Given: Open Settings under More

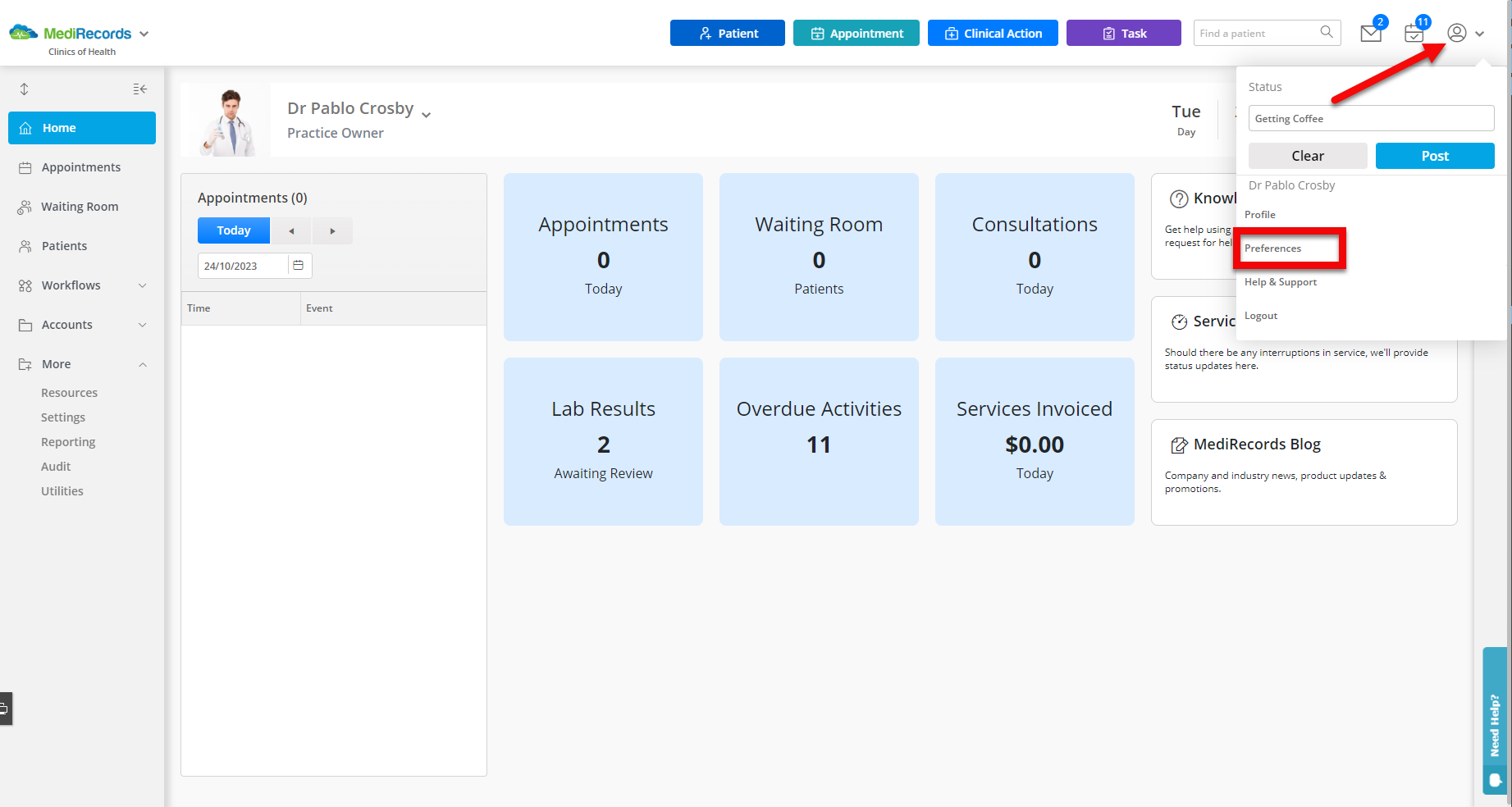Looking at the screenshot, I should (x=63, y=417).
